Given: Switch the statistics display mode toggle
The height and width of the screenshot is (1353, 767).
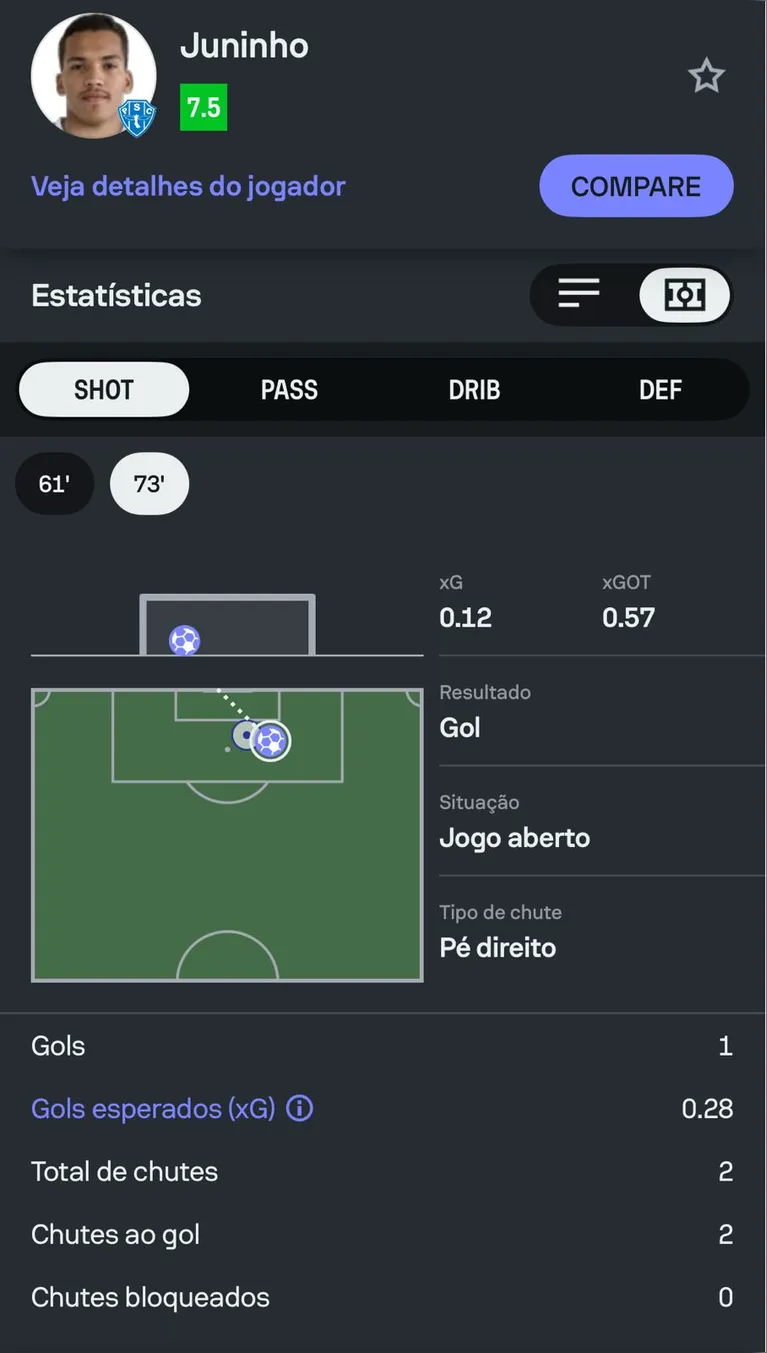Looking at the screenshot, I should (x=631, y=294).
